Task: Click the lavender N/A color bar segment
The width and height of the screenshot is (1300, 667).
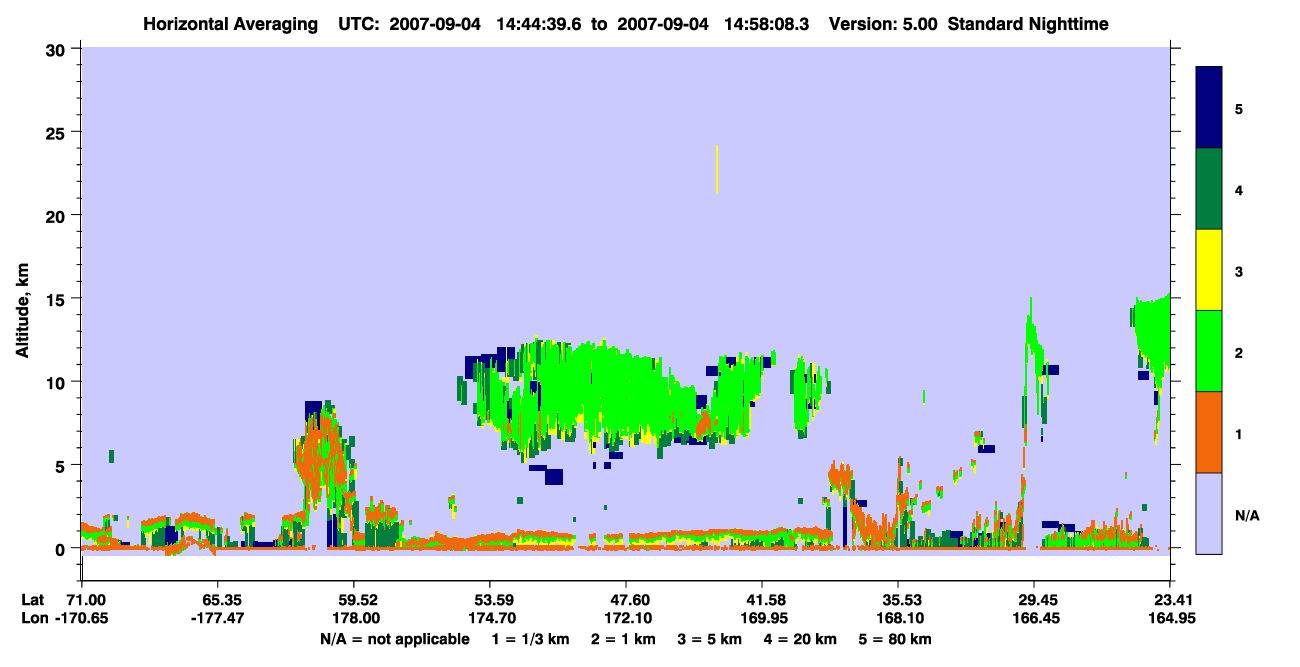Action: coord(1209,512)
